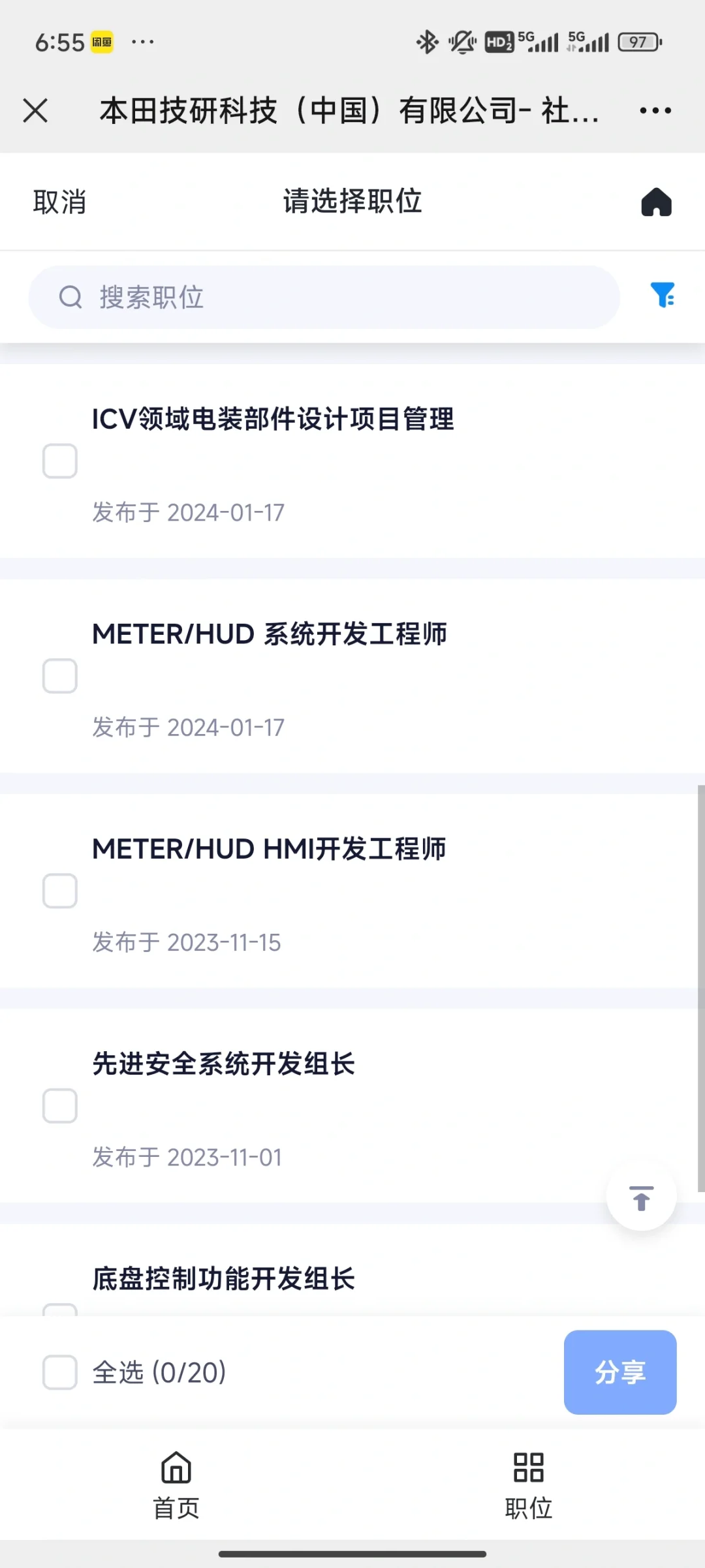Tap the Bluetooth status icon
Viewport: 705px width, 1568px height.
(428, 42)
